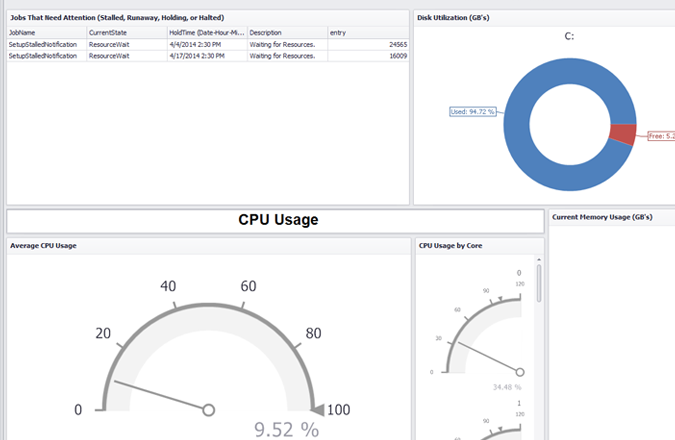Click the 9.52 % average CPU value
675x440 pixels.
[286, 429]
